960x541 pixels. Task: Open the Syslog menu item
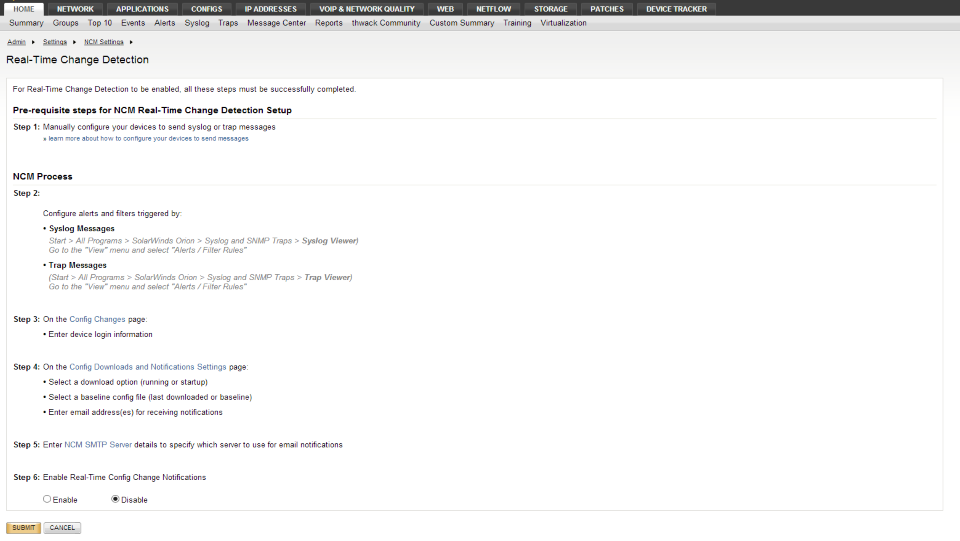197,23
